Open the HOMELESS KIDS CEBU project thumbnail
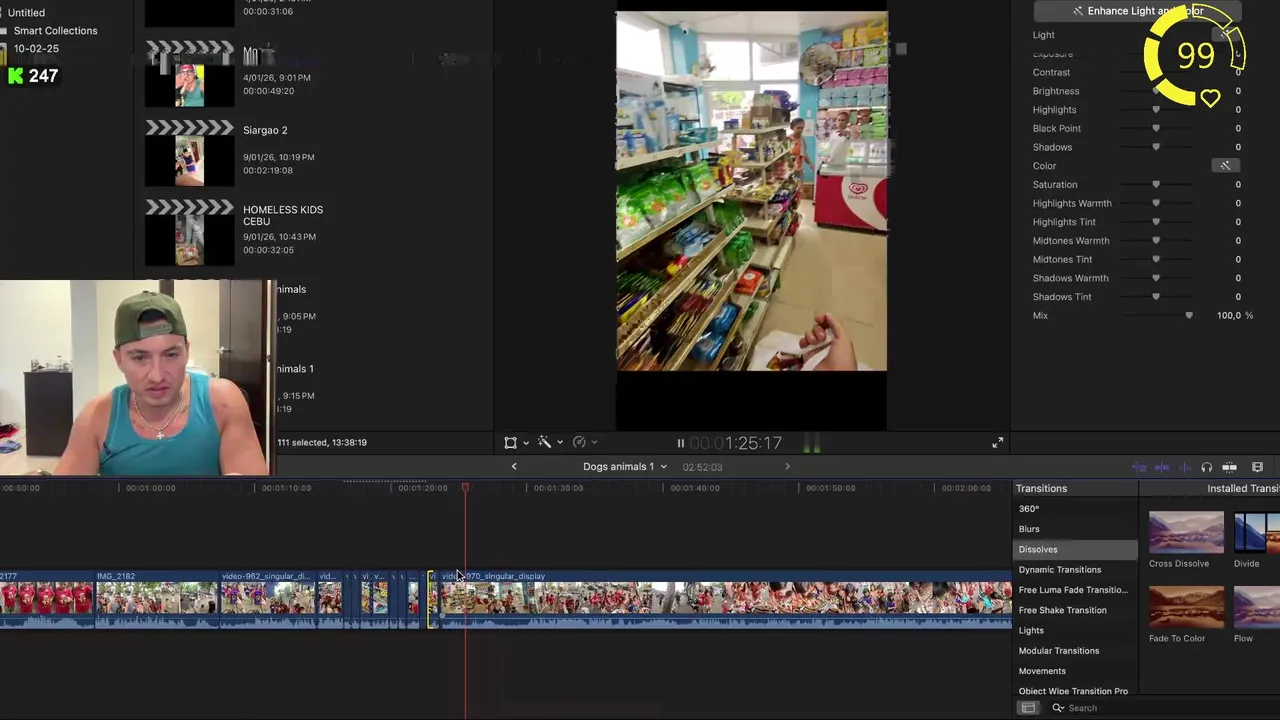The height and width of the screenshot is (720, 1280). coord(189,233)
